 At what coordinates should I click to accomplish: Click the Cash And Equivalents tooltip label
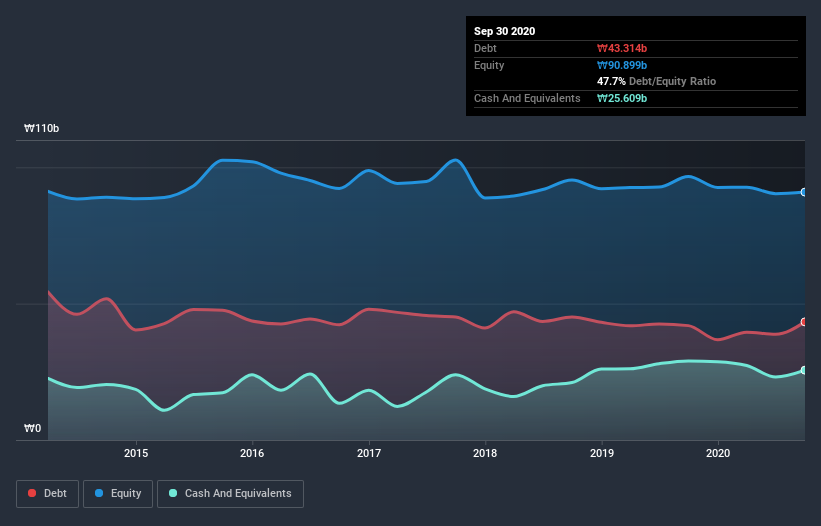527,98
